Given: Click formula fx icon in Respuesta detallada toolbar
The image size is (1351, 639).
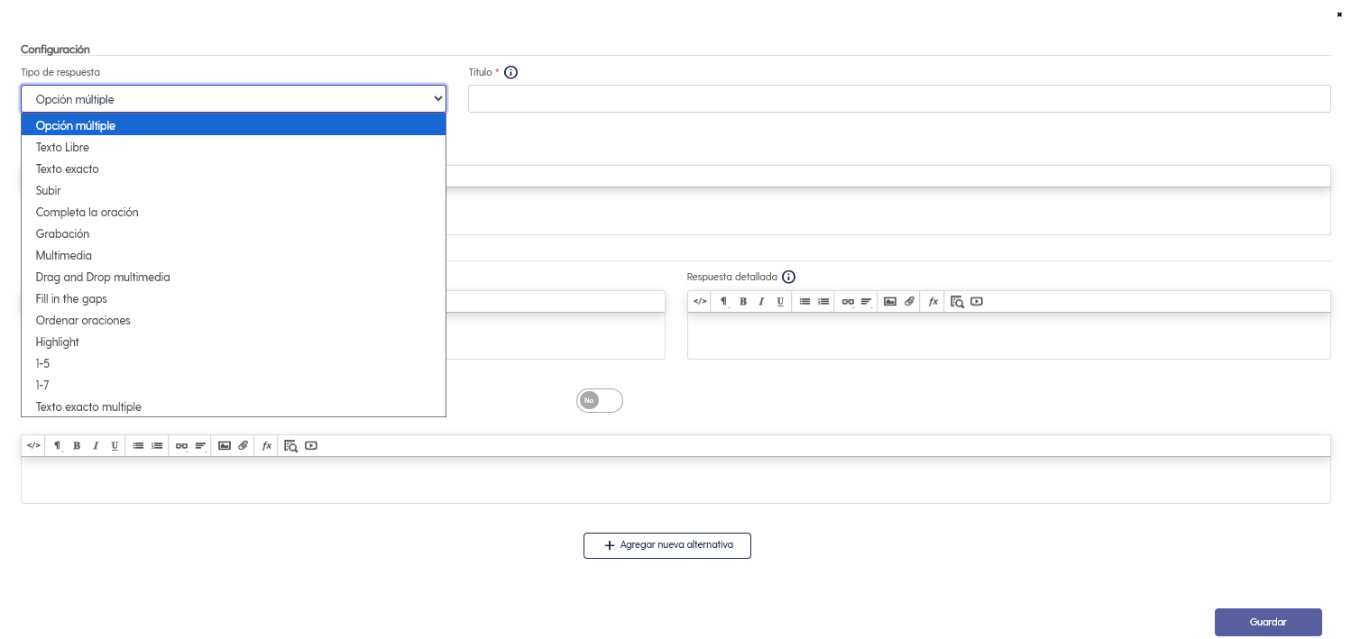Looking at the screenshot, I should point(933,301).
